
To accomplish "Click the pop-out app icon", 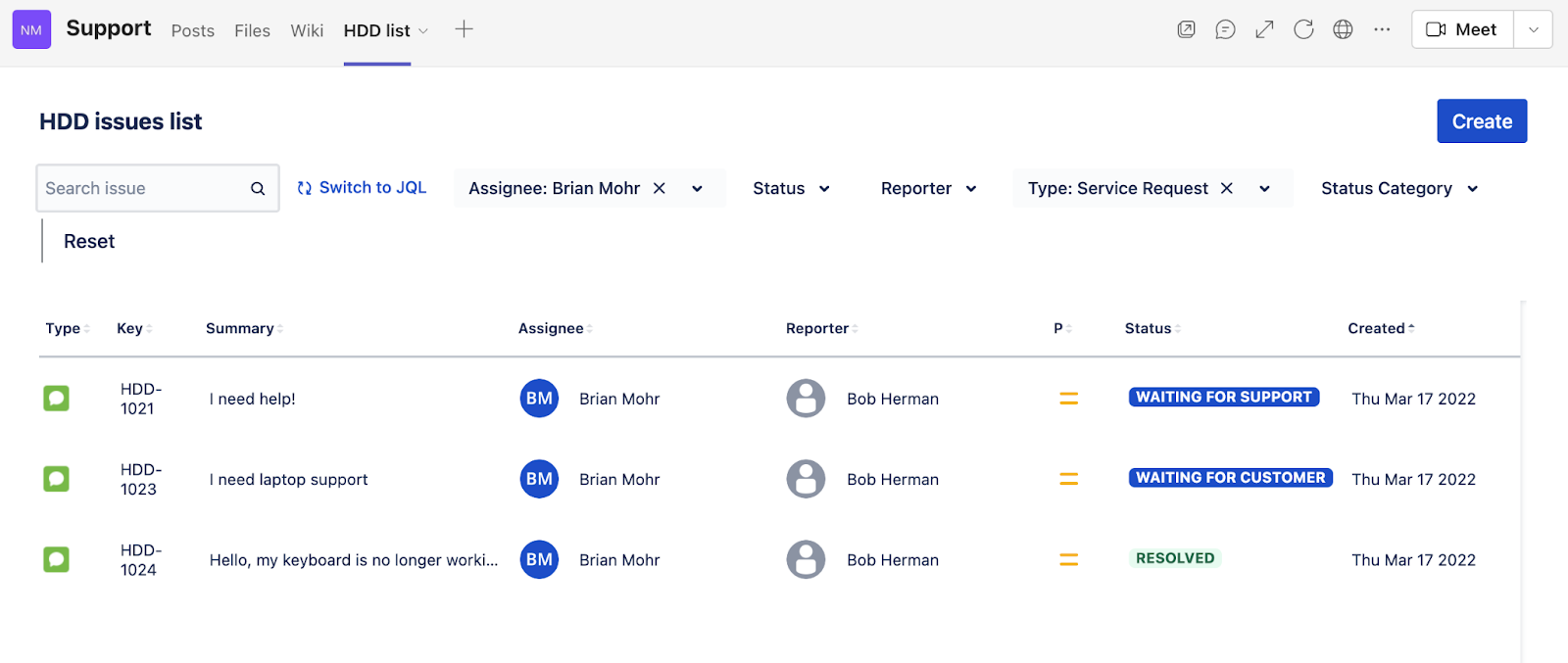I will point(1186,29).
